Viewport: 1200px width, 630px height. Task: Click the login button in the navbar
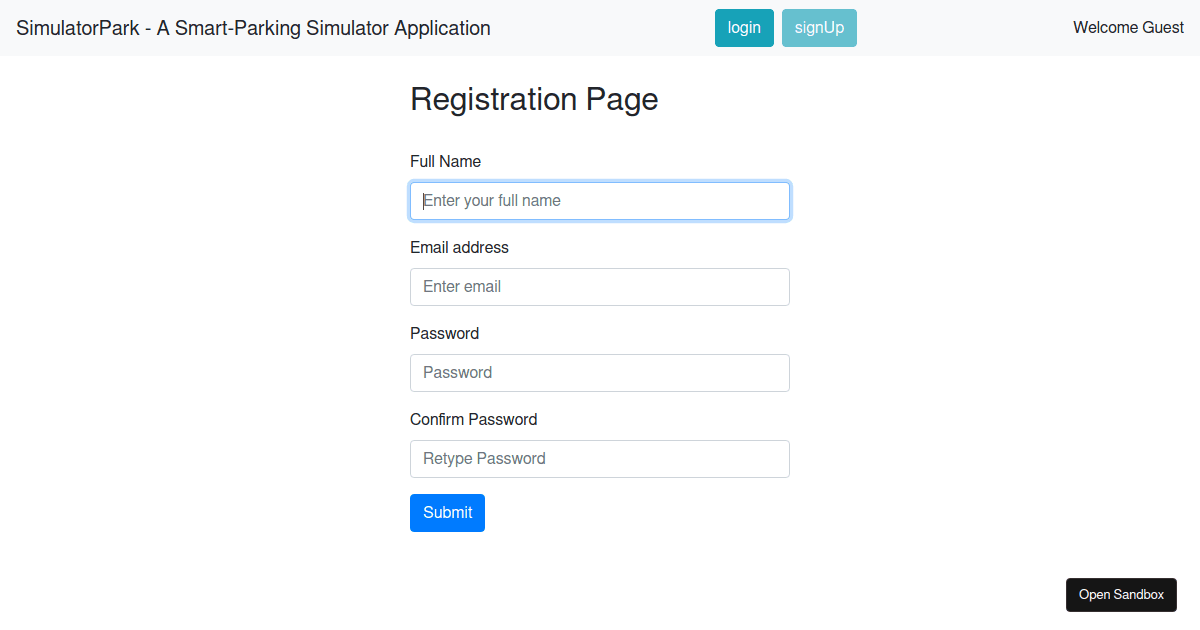pyautogui.click(x=744, y=28)
